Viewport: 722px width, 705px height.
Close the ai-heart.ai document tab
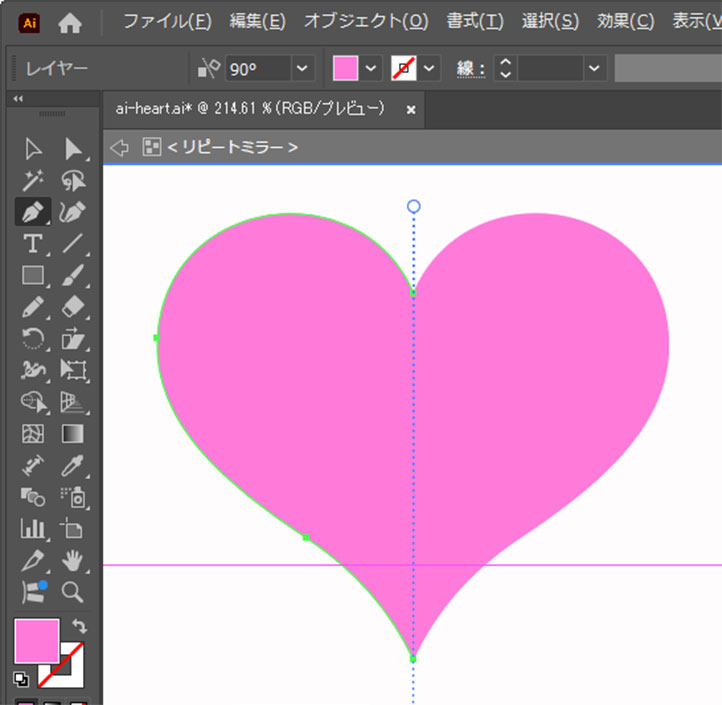(410, 110)
